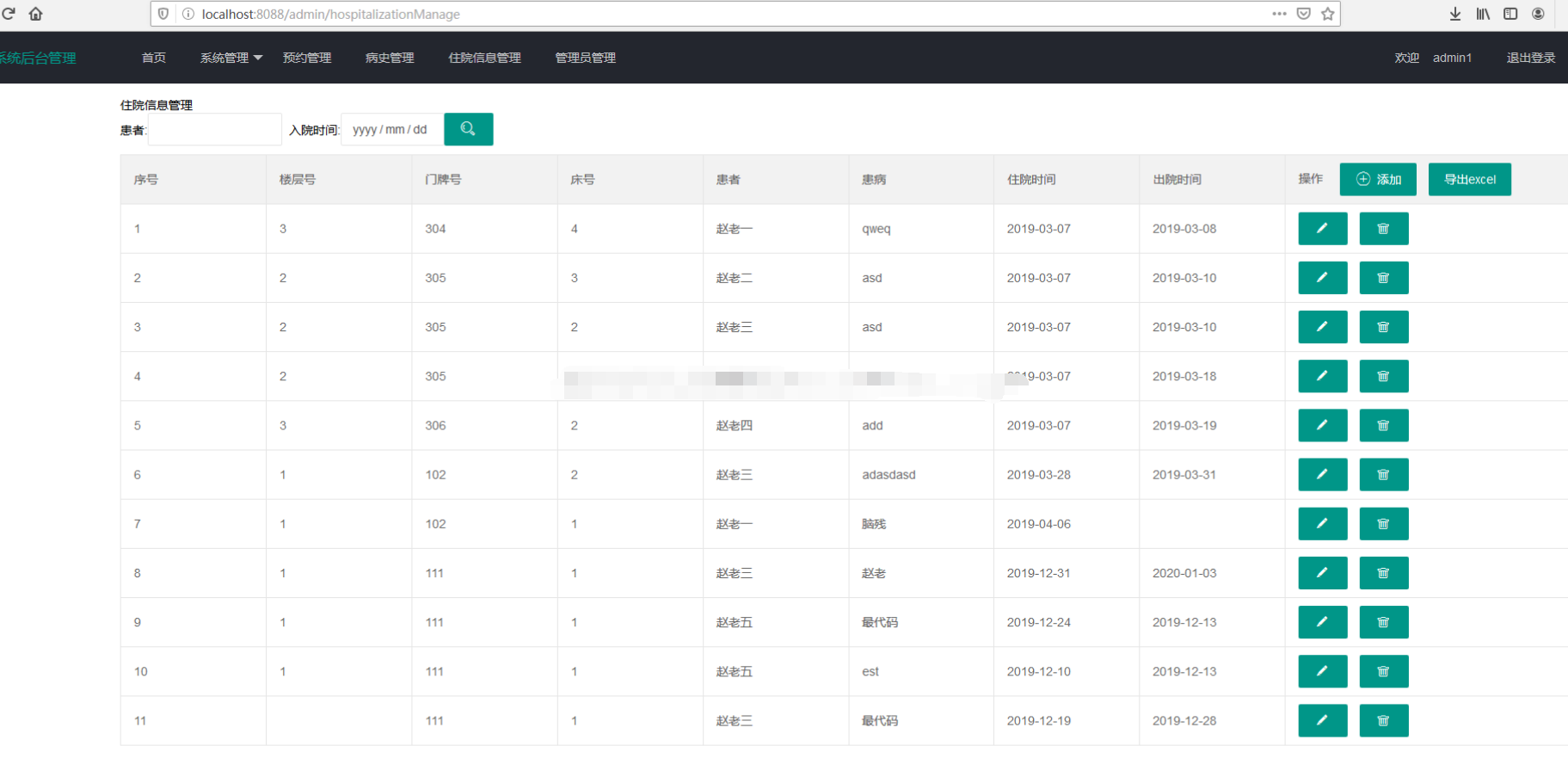
Task: Click the search magnifier button
Action: [x=468, y=129]
